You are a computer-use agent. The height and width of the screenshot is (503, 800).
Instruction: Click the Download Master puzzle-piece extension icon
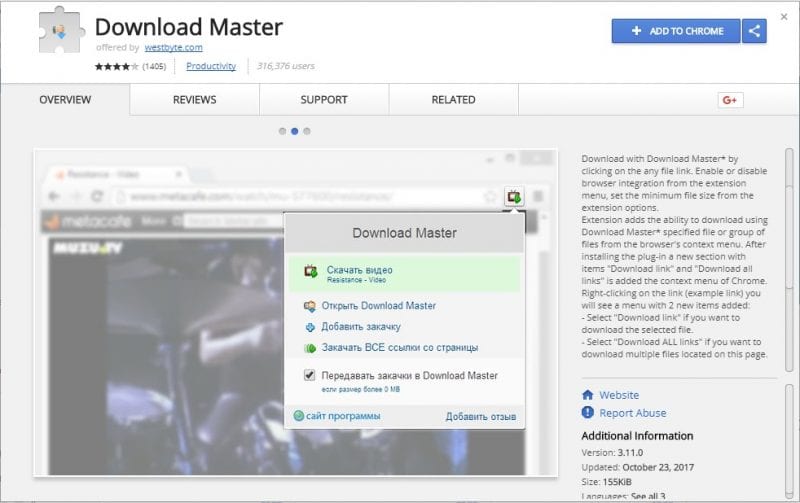coord(61,31)
